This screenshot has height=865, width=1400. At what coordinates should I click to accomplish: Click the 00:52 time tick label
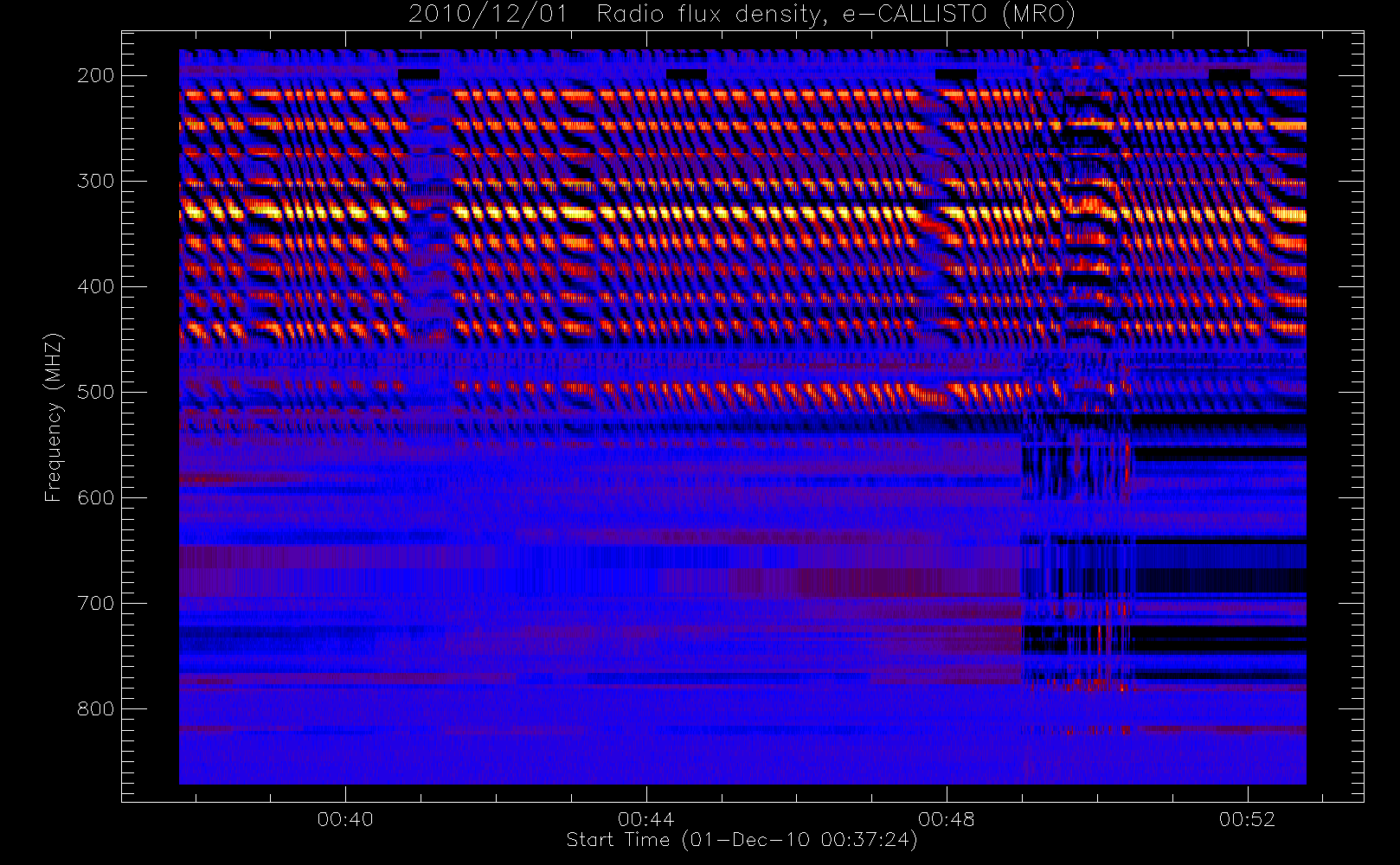coord(1247,819)
